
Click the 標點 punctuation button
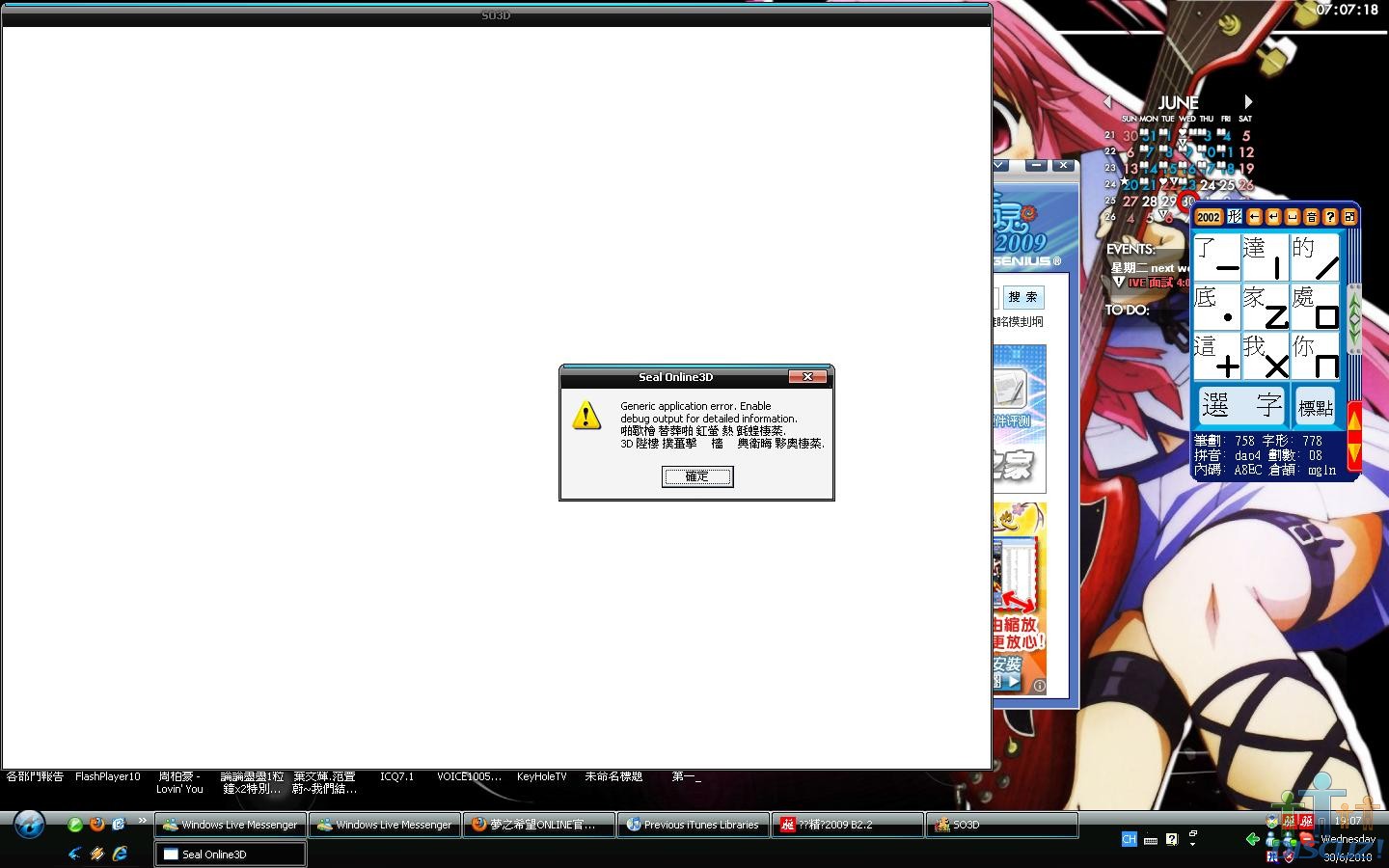tap(1316, 407)
